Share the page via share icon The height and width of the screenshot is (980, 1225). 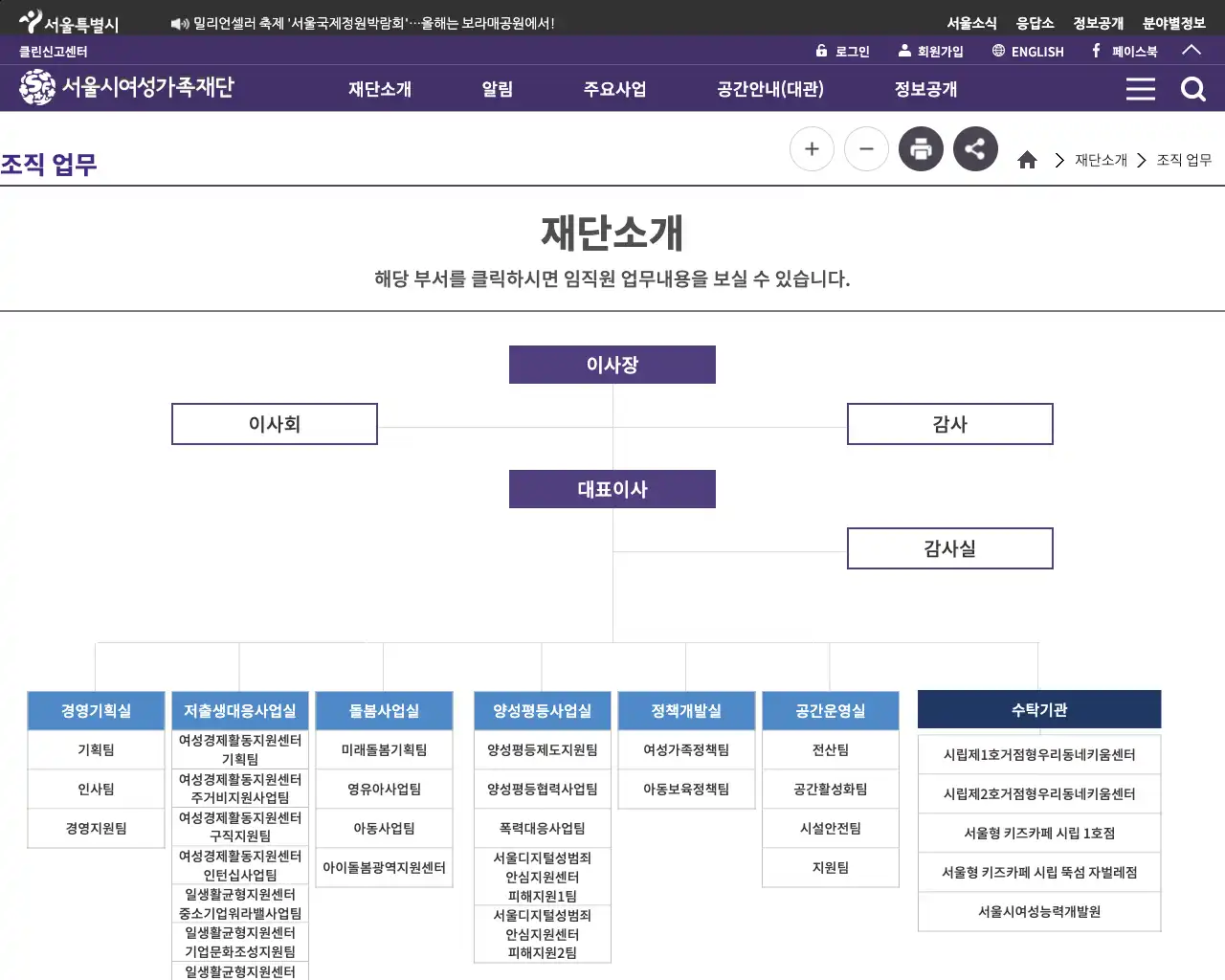point(975,148)
